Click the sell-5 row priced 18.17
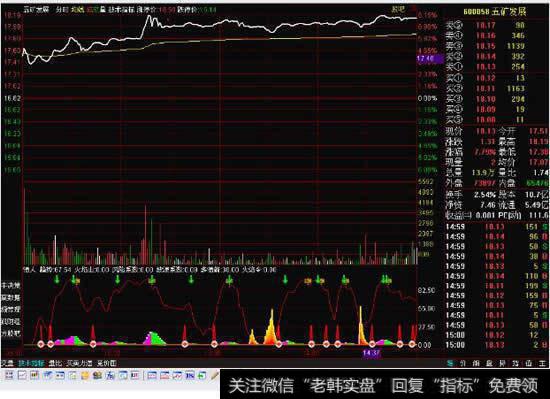Screen dimensions: 550x399 click(x=486, y=25)
